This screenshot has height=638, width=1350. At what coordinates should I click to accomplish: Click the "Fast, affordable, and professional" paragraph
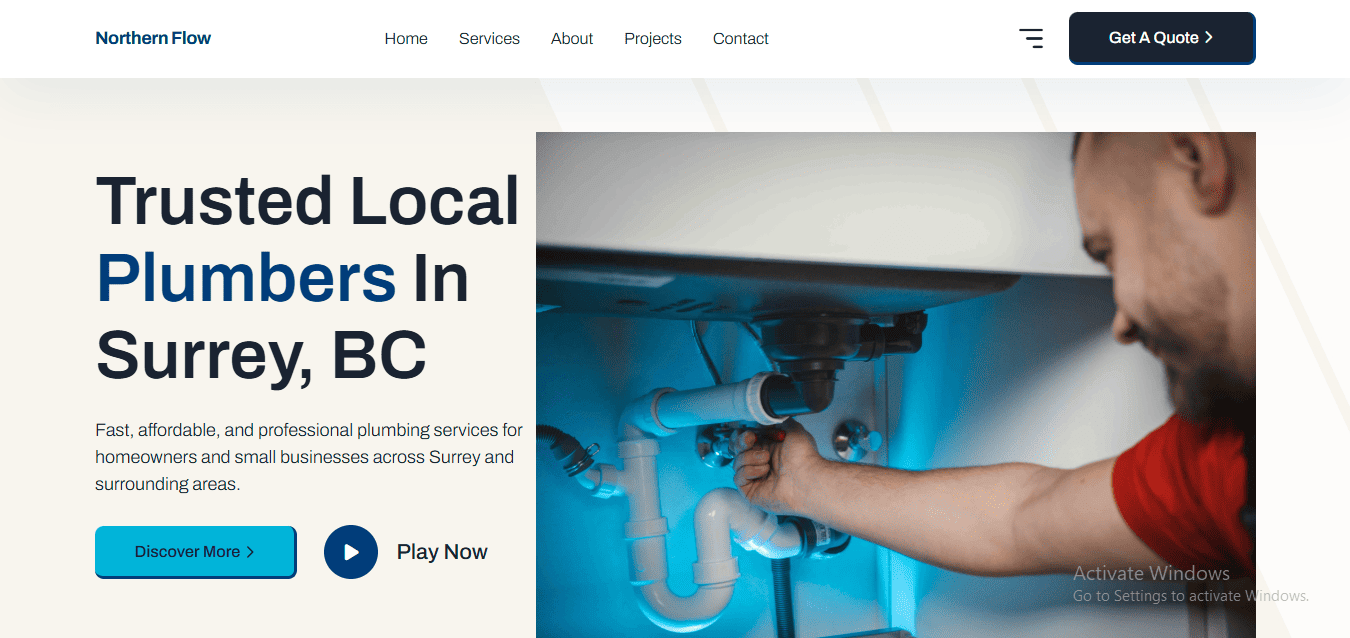pyautogui.click(x=309, y=457)
